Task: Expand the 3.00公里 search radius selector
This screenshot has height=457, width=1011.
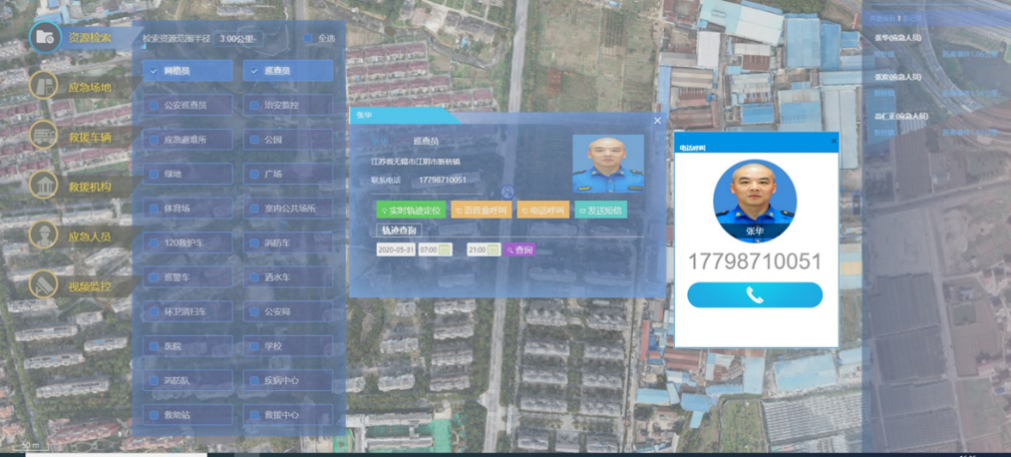Action: (x=239, y=39)
